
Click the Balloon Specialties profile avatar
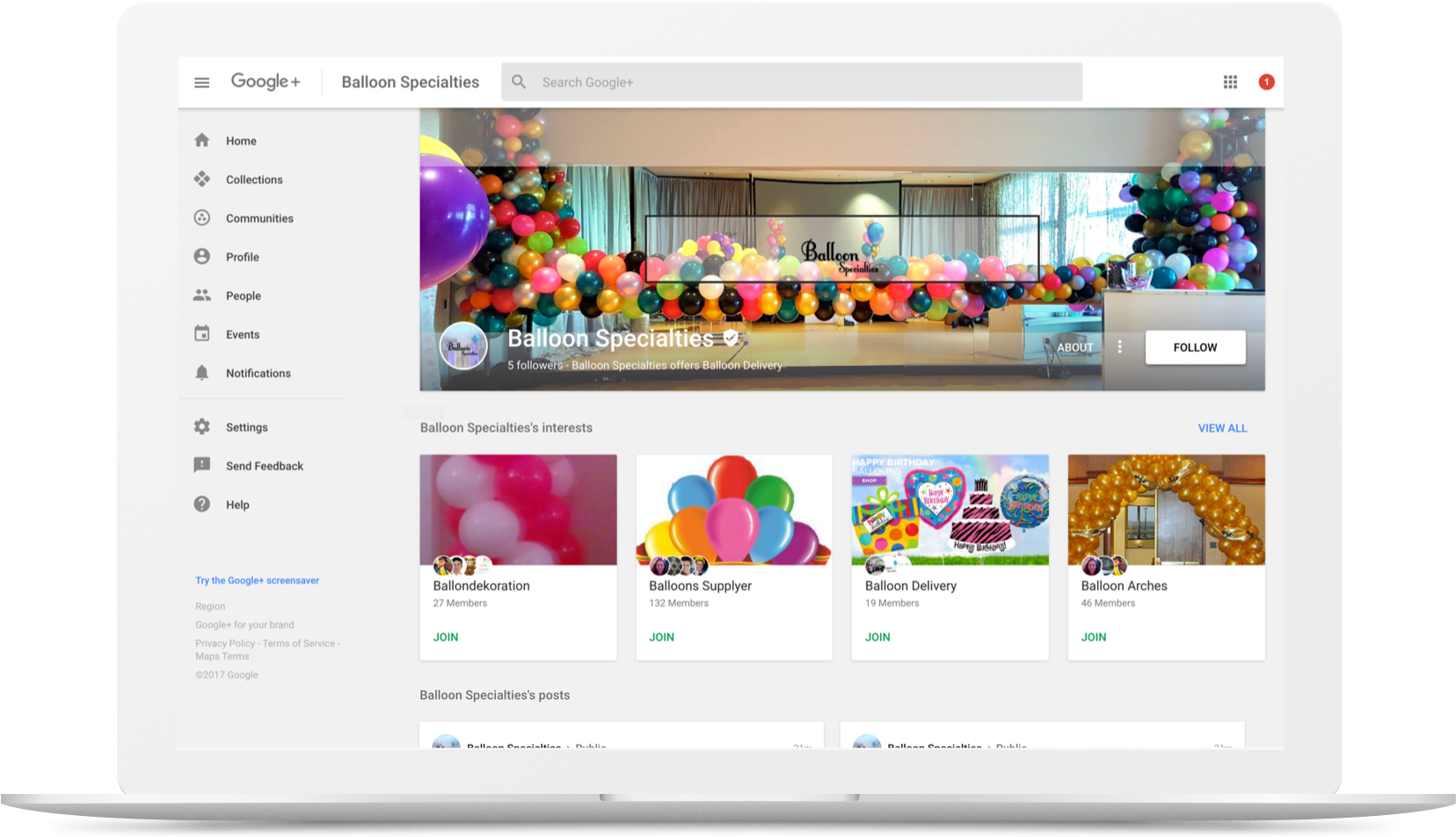click(x=463, y=346)
